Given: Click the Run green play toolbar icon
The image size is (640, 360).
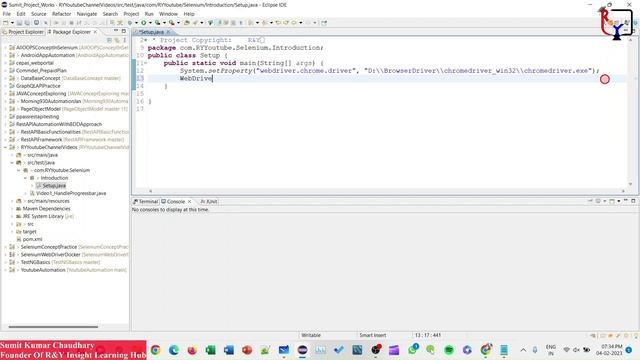Looking at the screenshot, I should (x=144, y=23).
